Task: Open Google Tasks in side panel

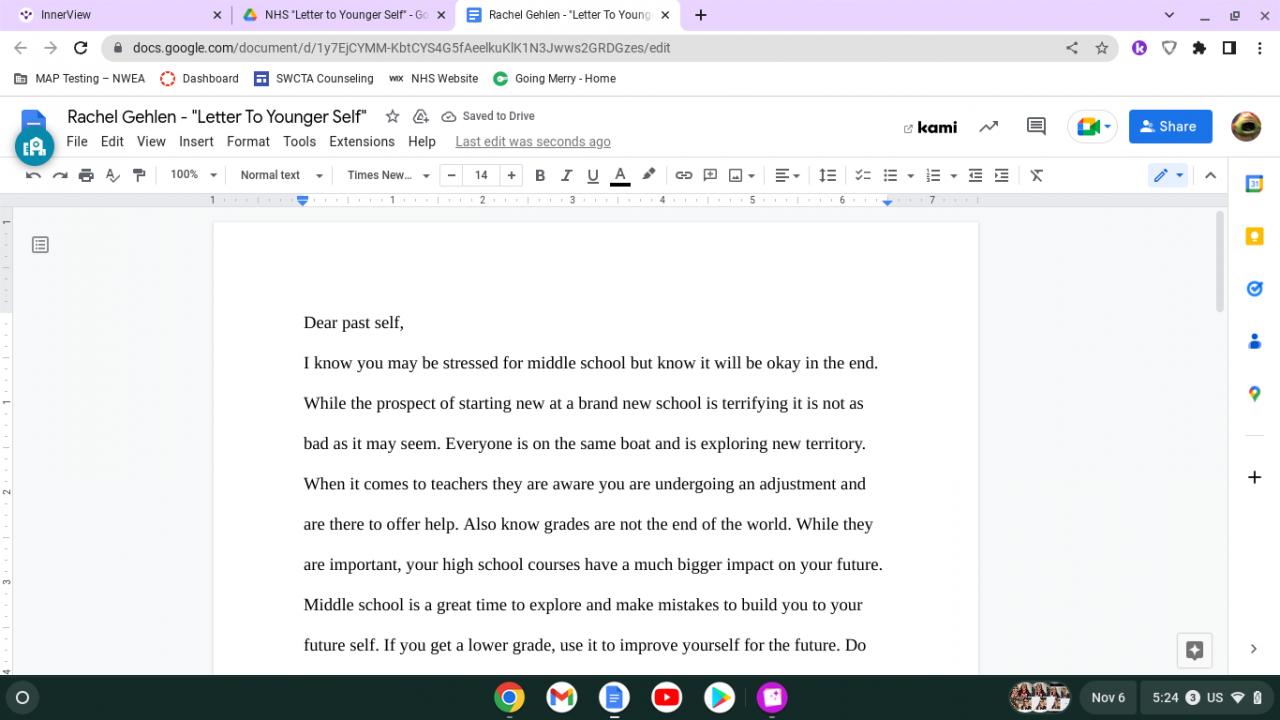Action: (x=1254, y=289)
